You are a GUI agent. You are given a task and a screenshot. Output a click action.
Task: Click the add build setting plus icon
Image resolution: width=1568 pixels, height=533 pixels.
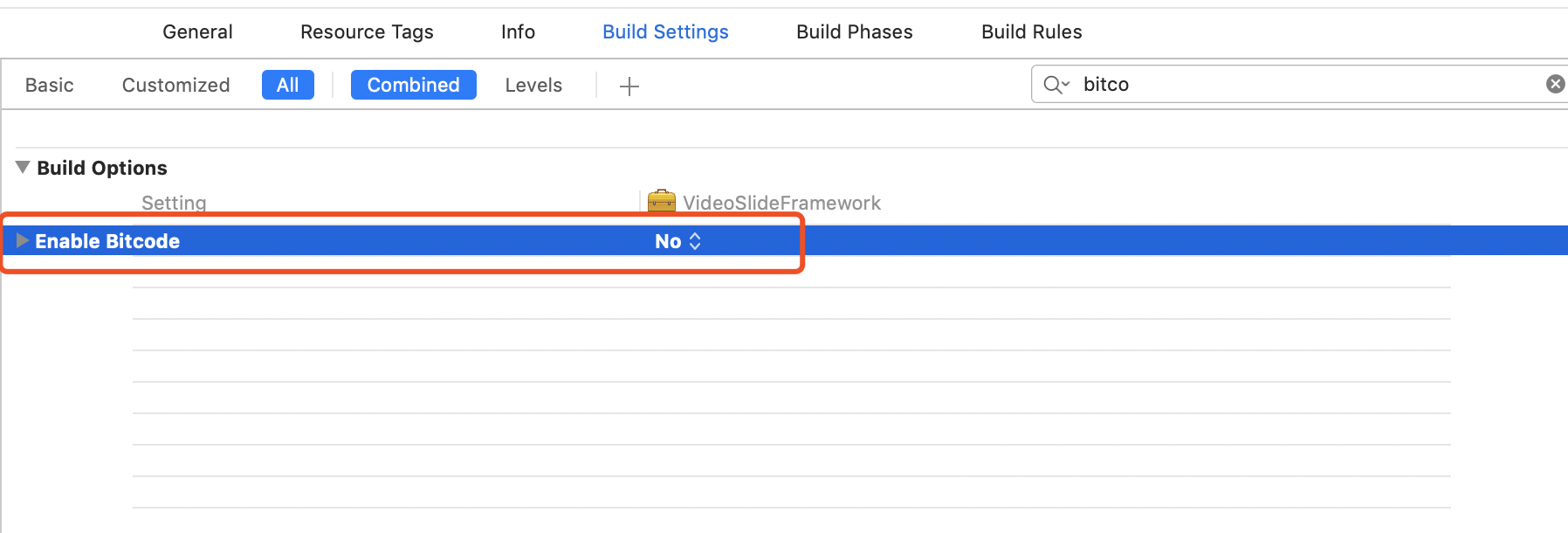pos(629,86)
